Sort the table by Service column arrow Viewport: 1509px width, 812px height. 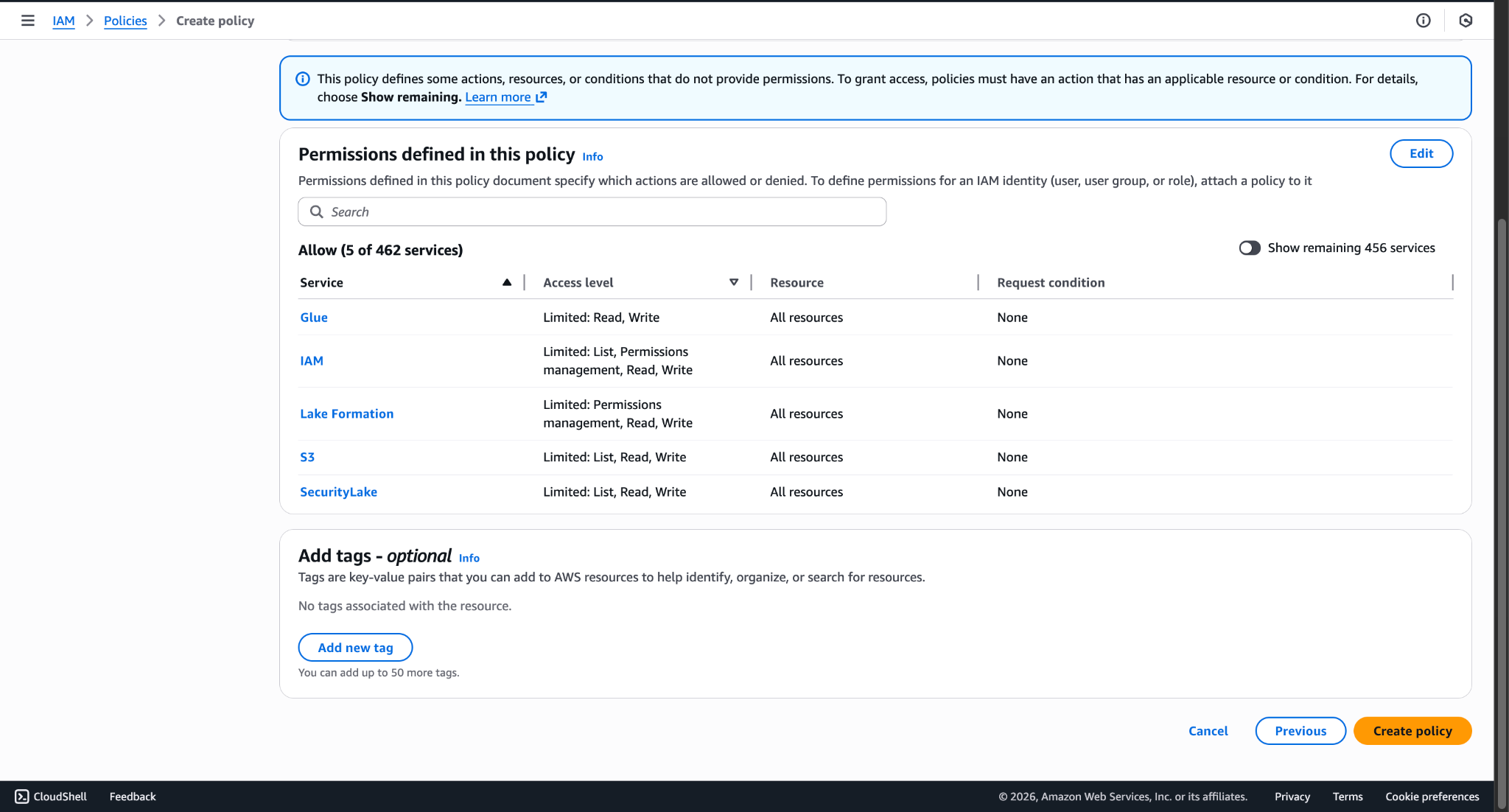pos(507,283)
